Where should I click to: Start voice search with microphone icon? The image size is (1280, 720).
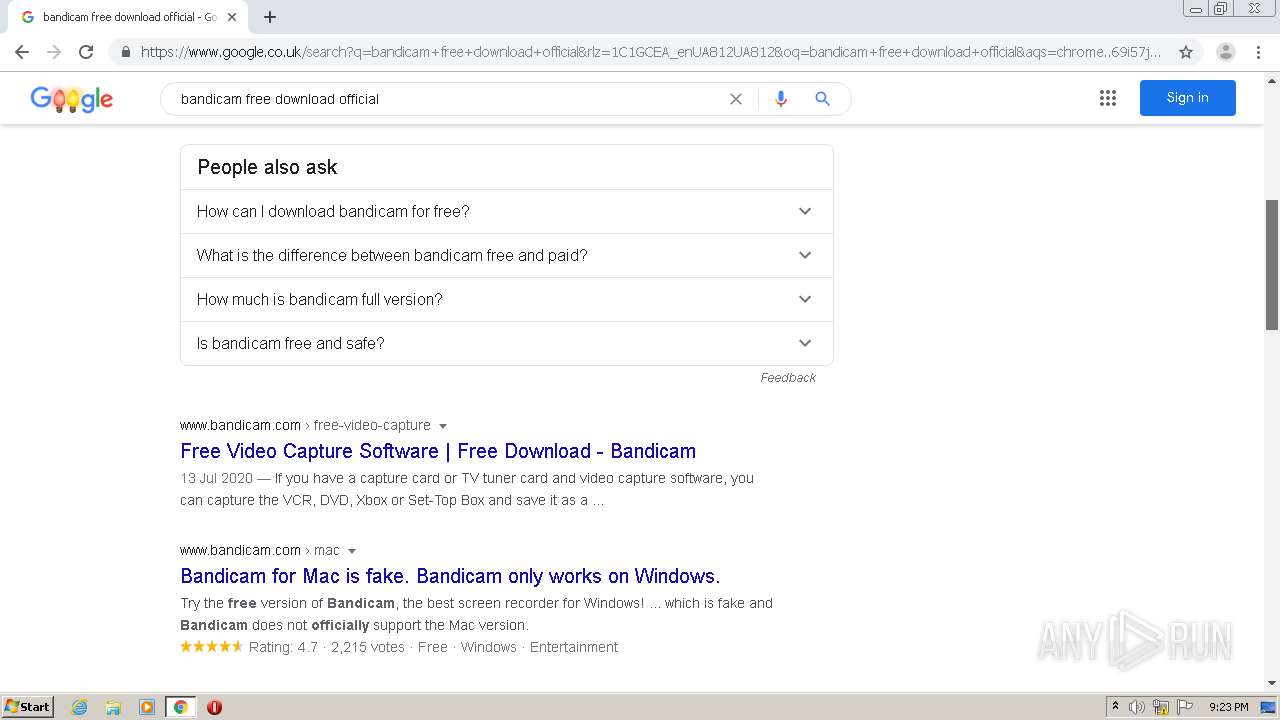[x=781, y=99]
